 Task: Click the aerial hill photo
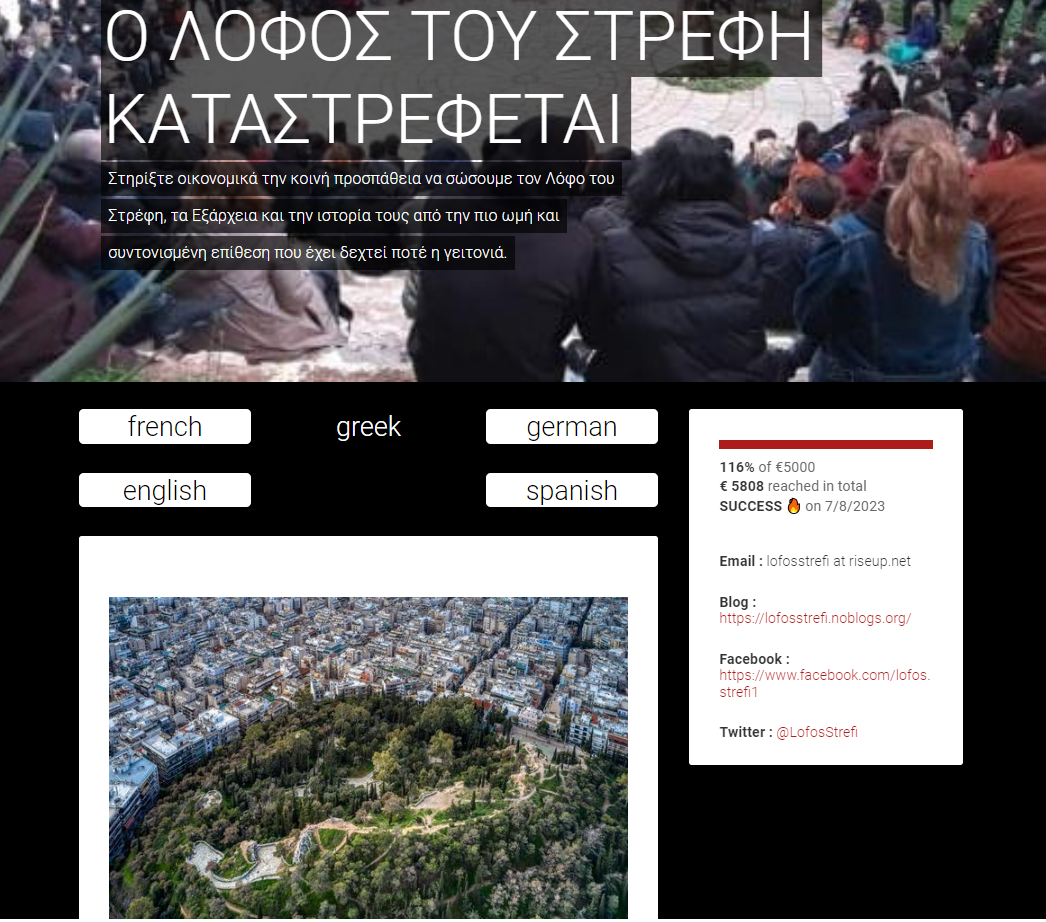click(368, 758)
